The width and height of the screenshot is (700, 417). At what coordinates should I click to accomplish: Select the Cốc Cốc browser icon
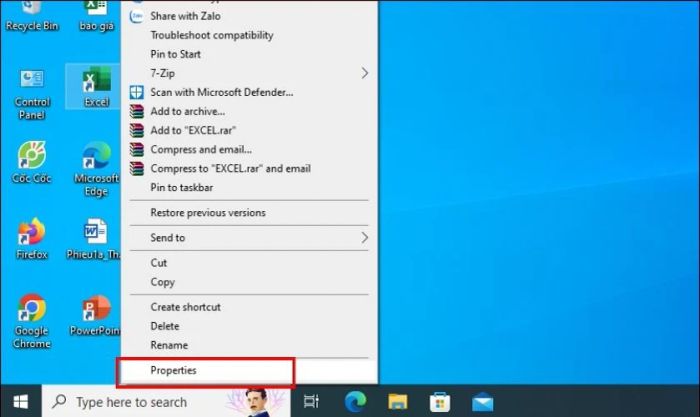[32, 162]
